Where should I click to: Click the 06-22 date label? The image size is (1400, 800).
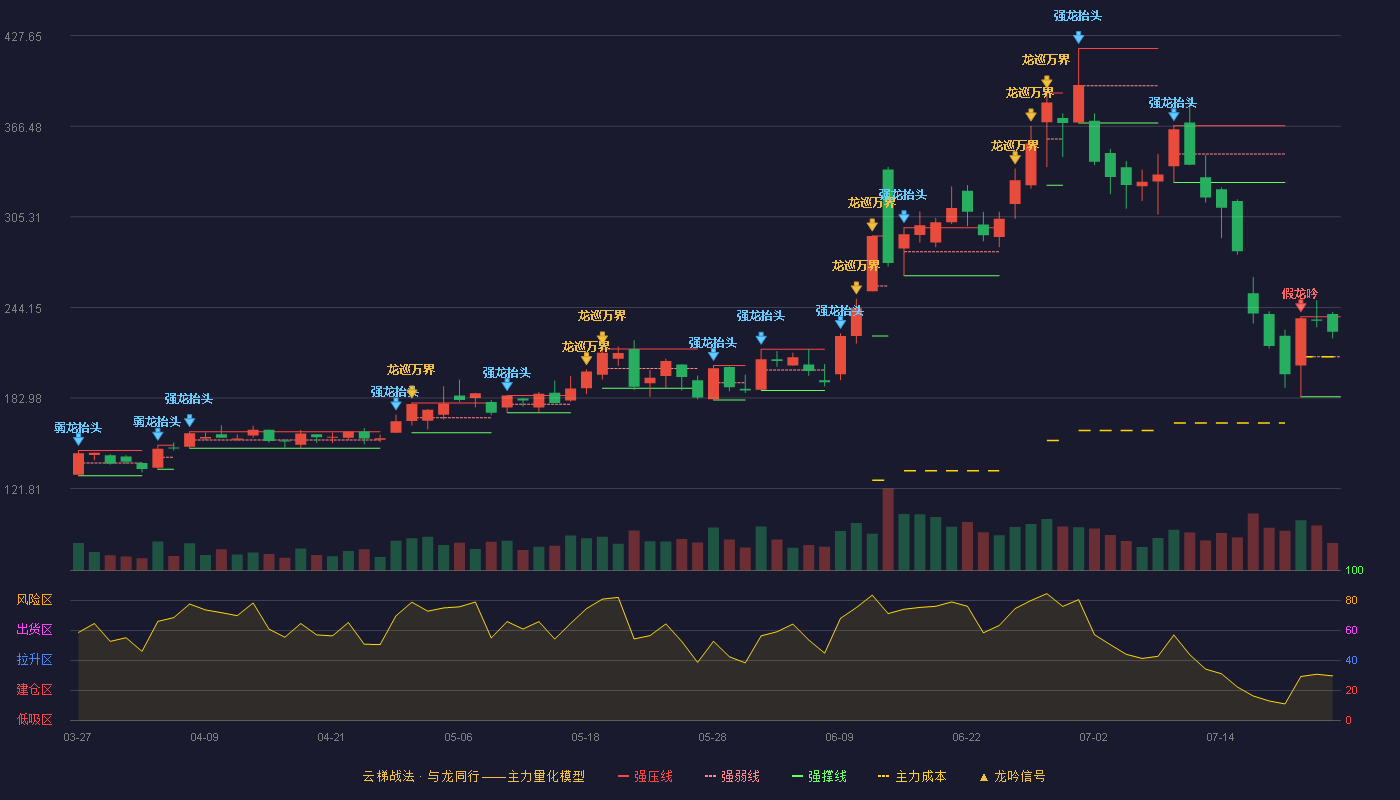(966, 737)
